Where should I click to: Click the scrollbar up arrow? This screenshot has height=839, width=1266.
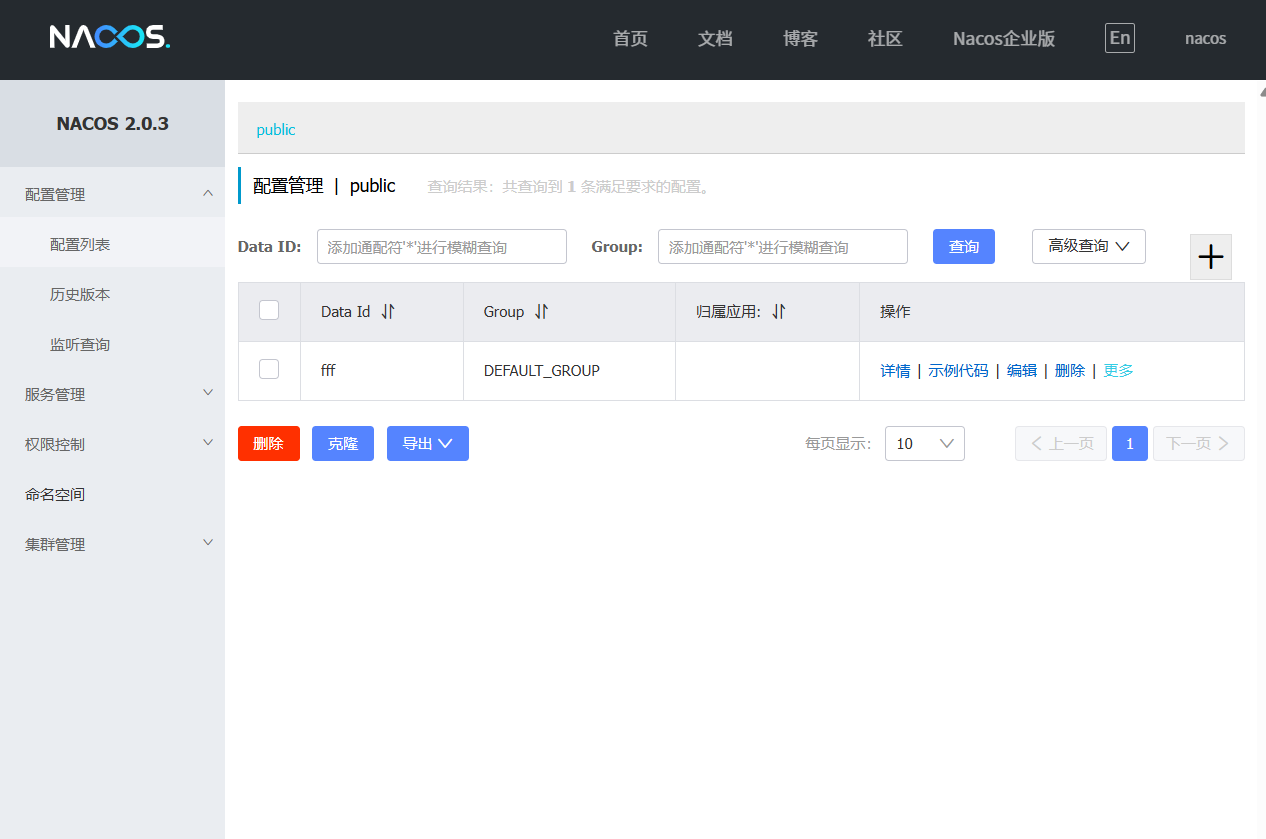(x=1261, y=91)
